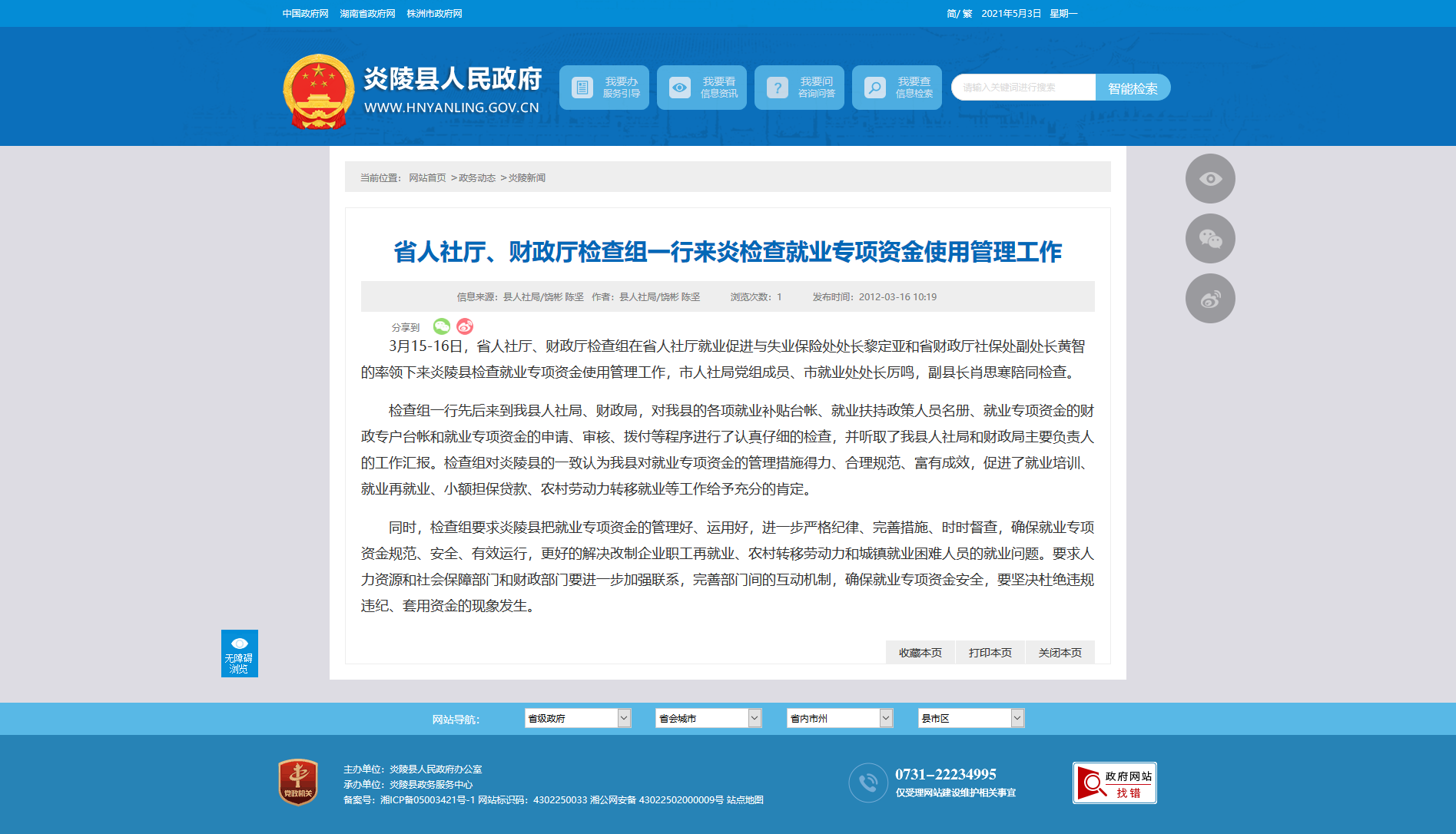This screenshot has height=834, width=1456.
Task: Share article via red Weibo icon
Action: (x=465, y=326)
